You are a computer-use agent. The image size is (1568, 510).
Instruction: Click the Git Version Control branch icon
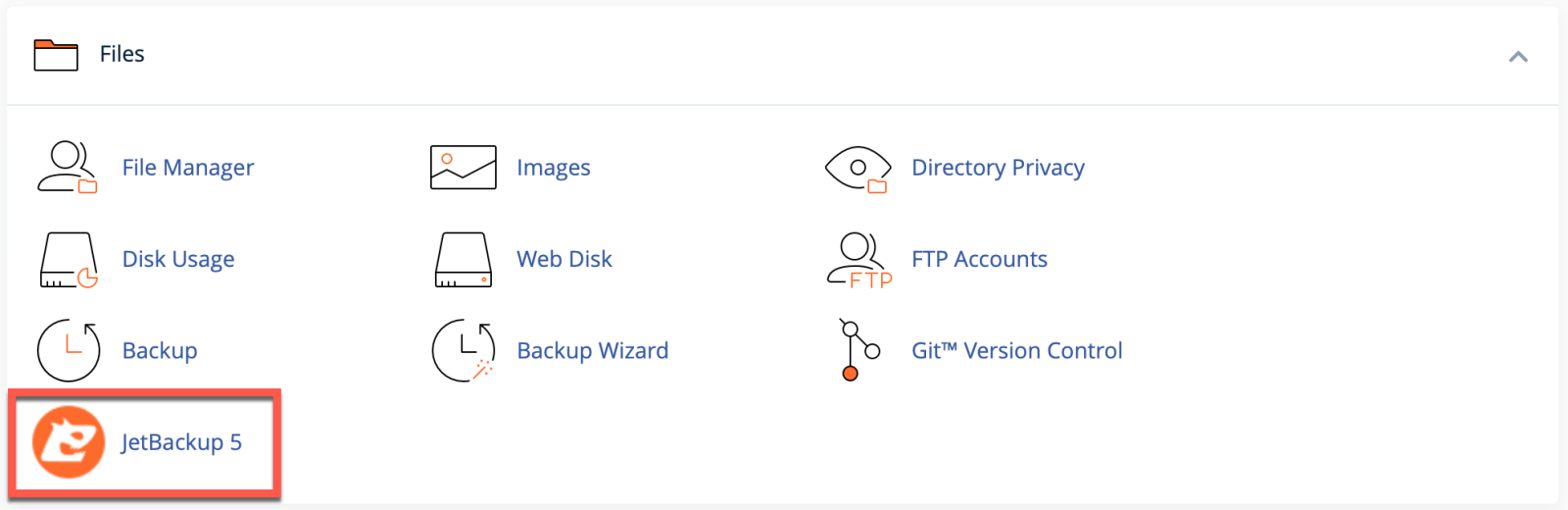tap(858, 350)
